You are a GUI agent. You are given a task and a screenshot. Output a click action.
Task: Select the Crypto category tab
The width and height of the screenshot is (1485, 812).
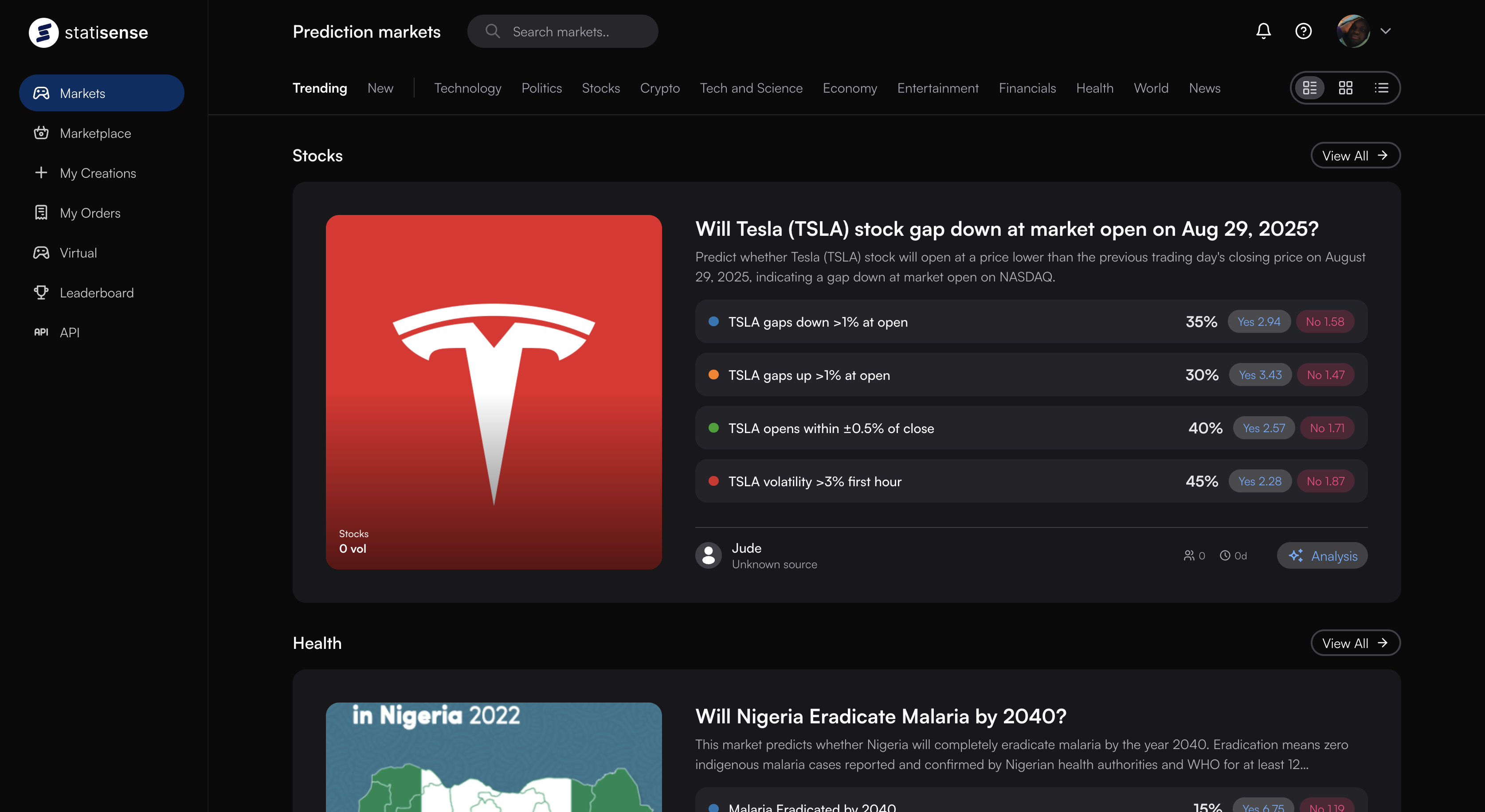click(660, 88)
